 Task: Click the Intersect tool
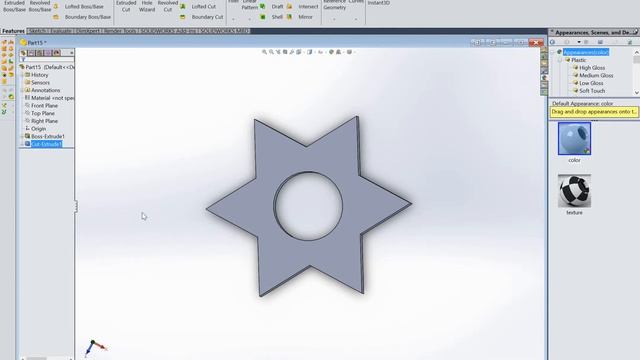303,7
